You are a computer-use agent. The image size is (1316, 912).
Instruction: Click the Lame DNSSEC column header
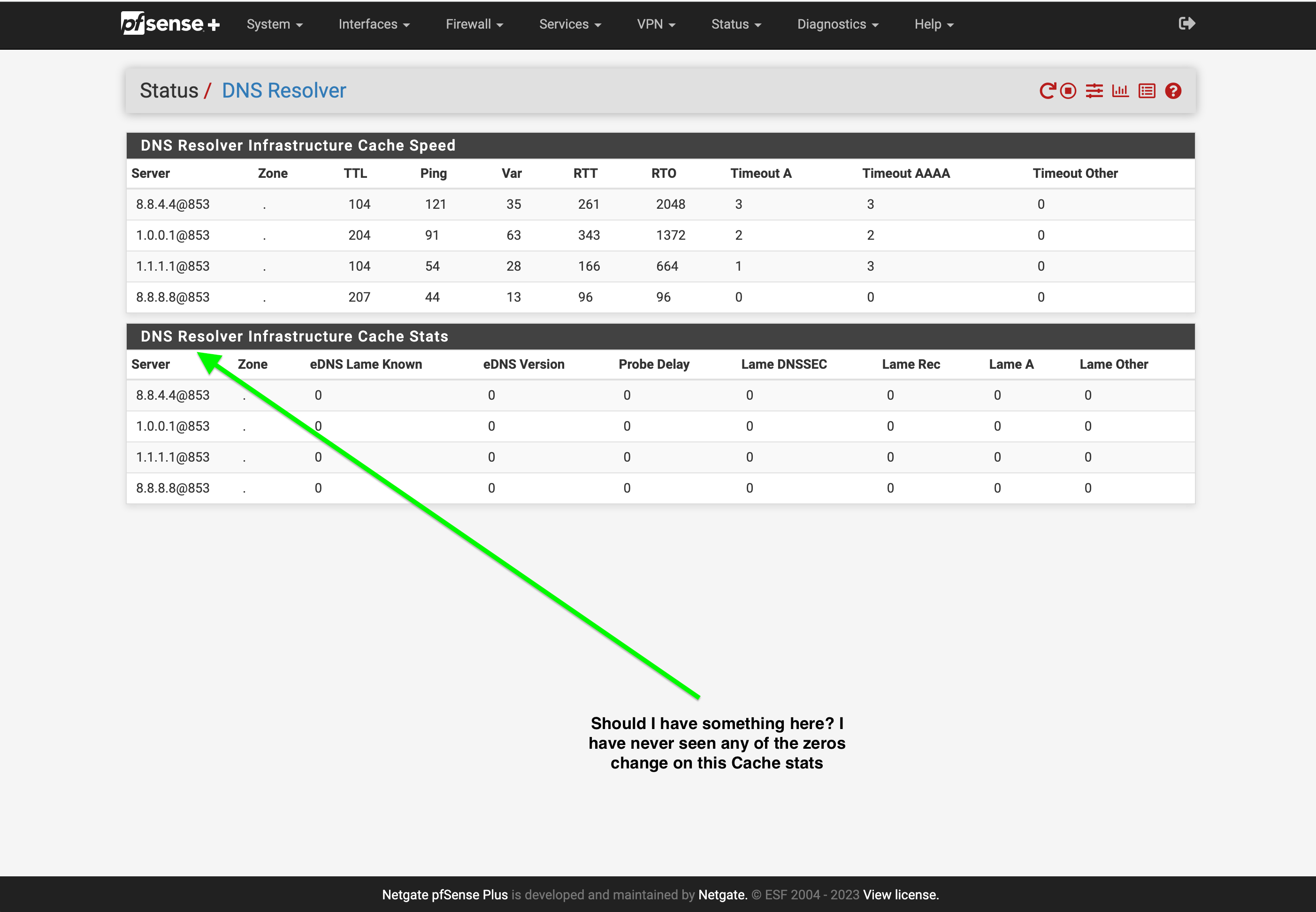(x=784, y=364)
